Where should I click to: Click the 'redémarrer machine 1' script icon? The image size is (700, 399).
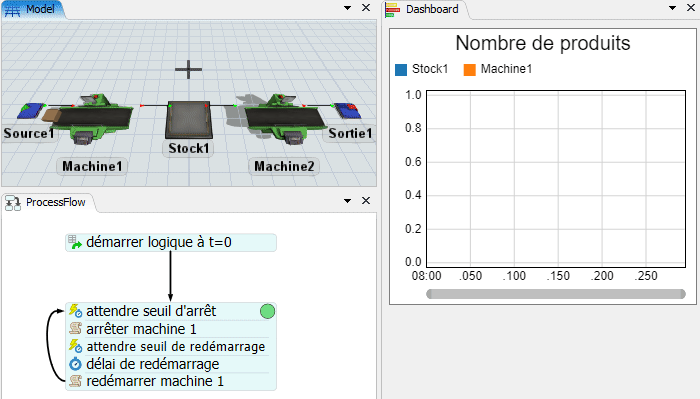pos(75,381)
